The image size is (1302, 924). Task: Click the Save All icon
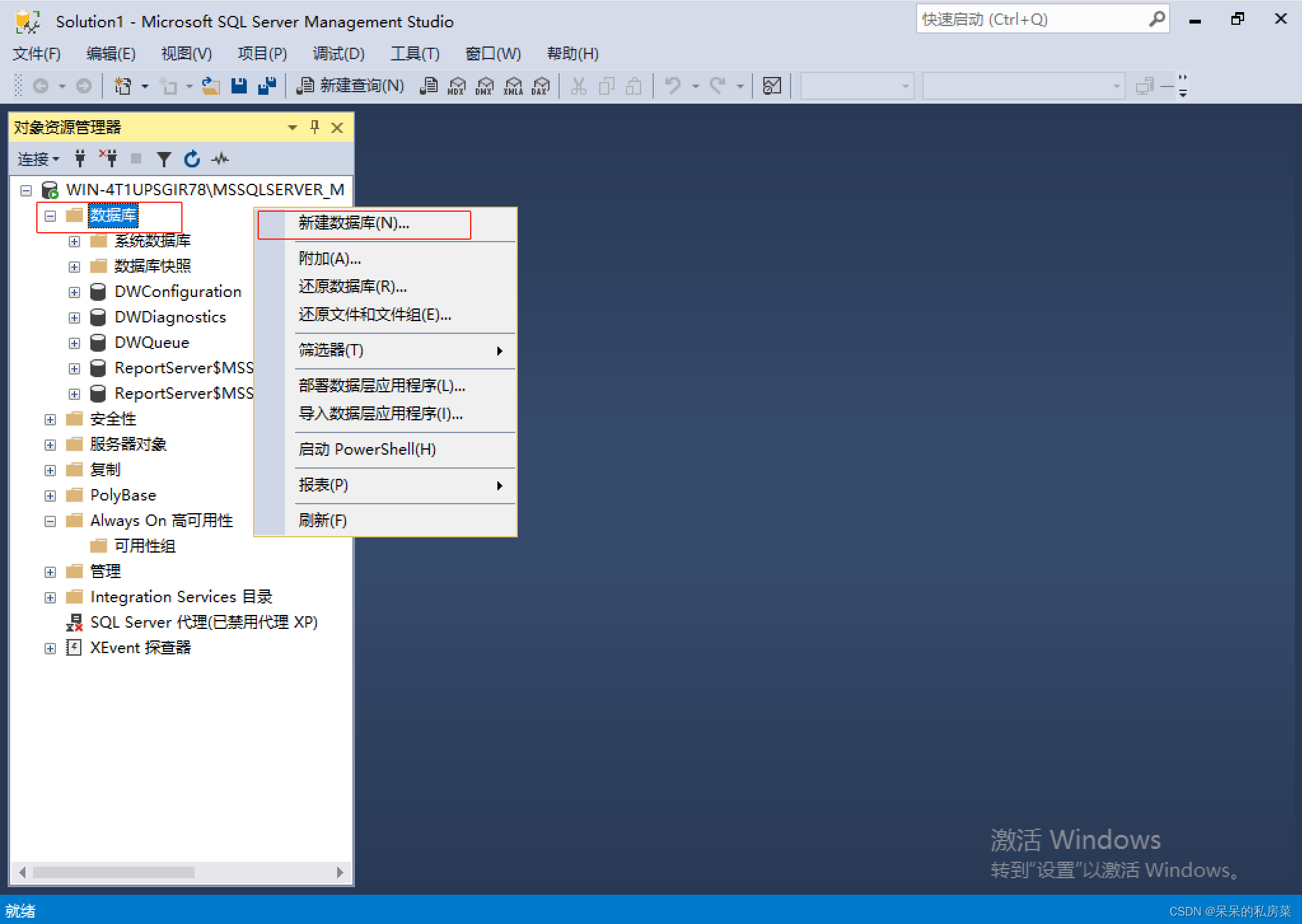[x=267, y=86]
